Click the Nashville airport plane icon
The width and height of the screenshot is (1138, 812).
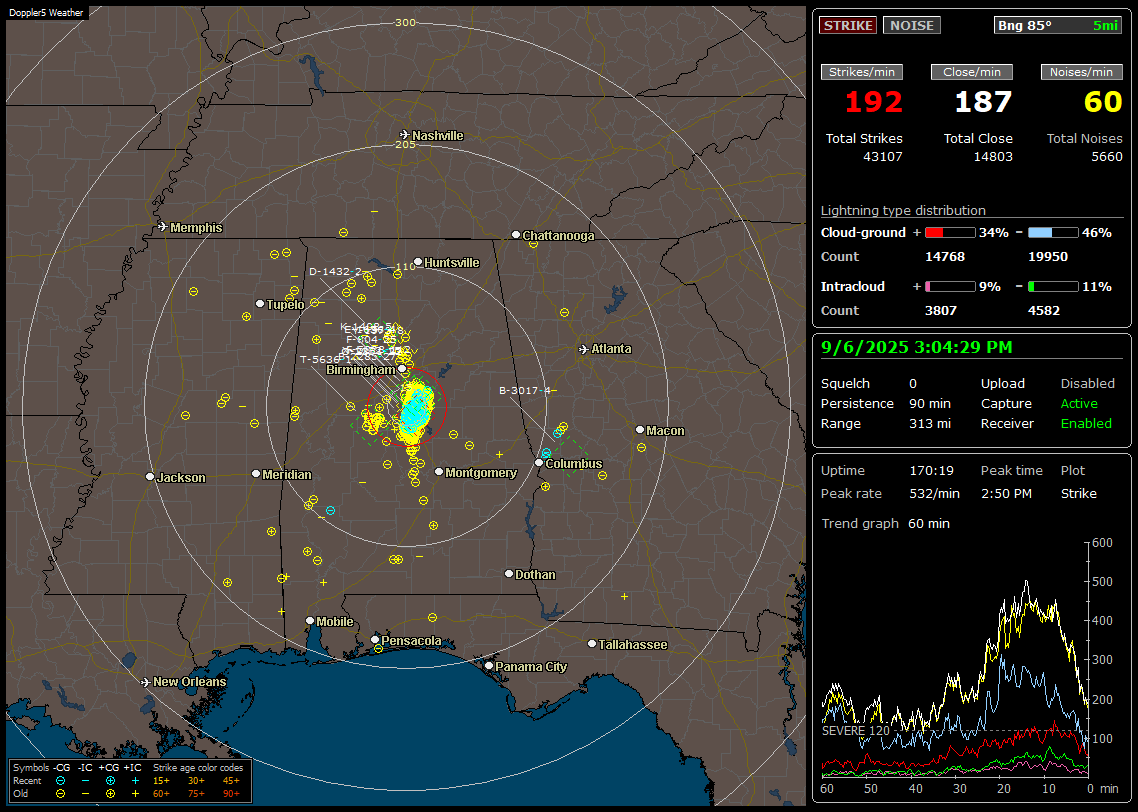[404, 135]
